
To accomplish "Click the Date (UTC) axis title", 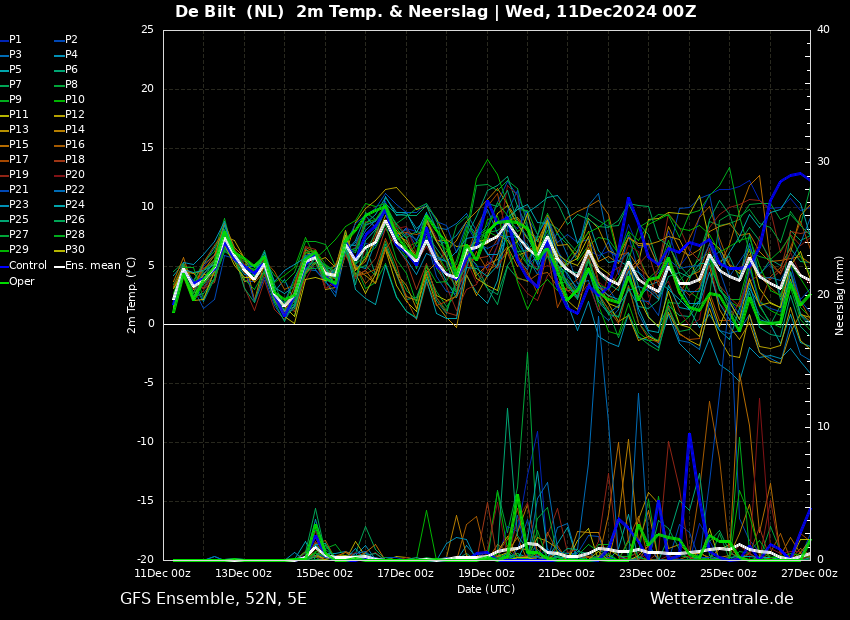I will pos(486,589).
